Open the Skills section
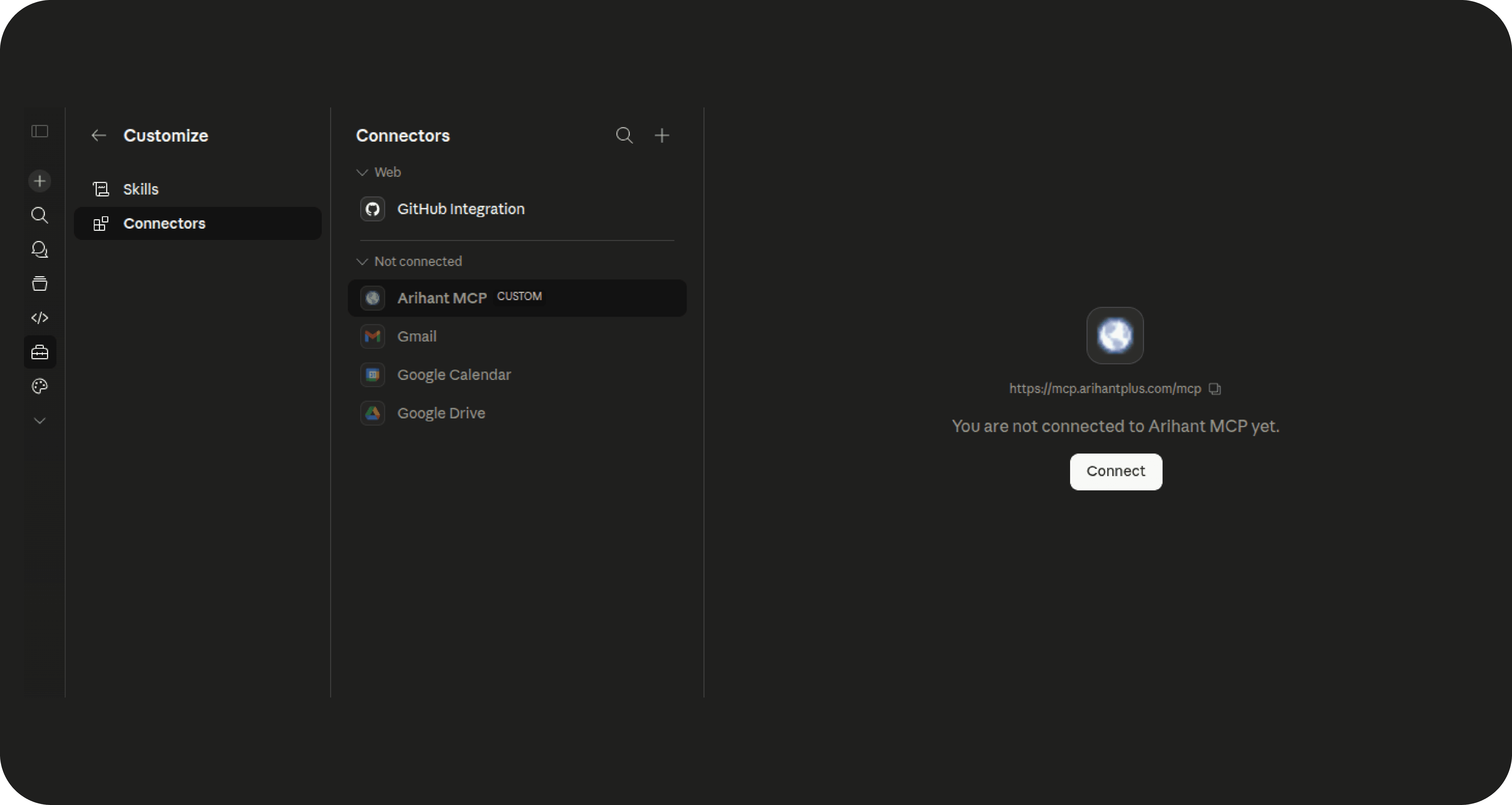1512x805 pixels. [x=198, y=189]
